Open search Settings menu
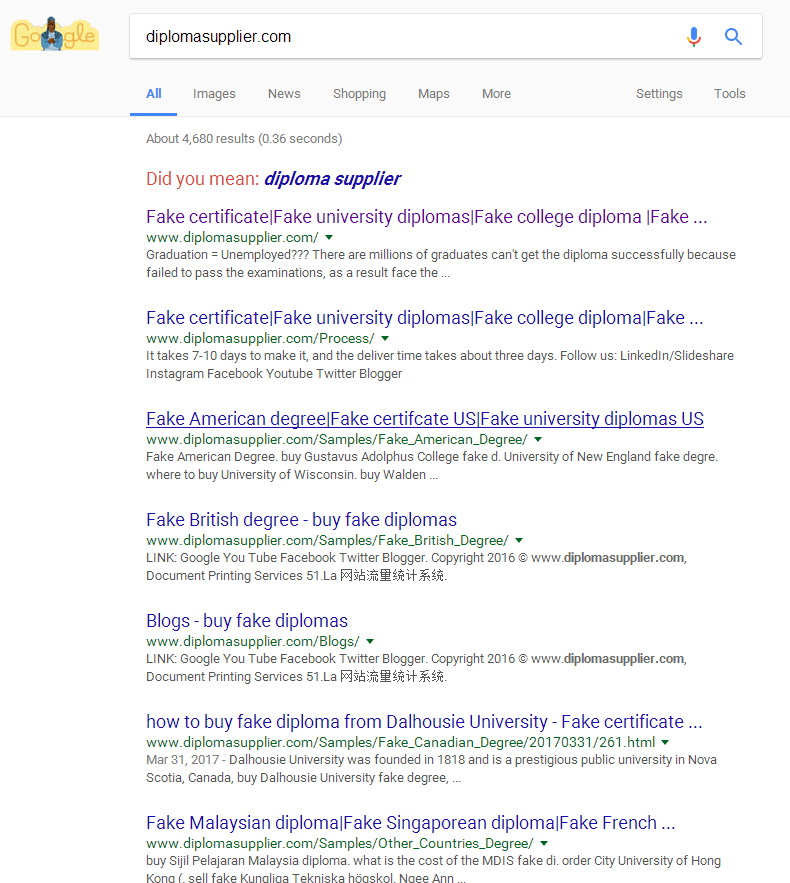 [659, 93]
